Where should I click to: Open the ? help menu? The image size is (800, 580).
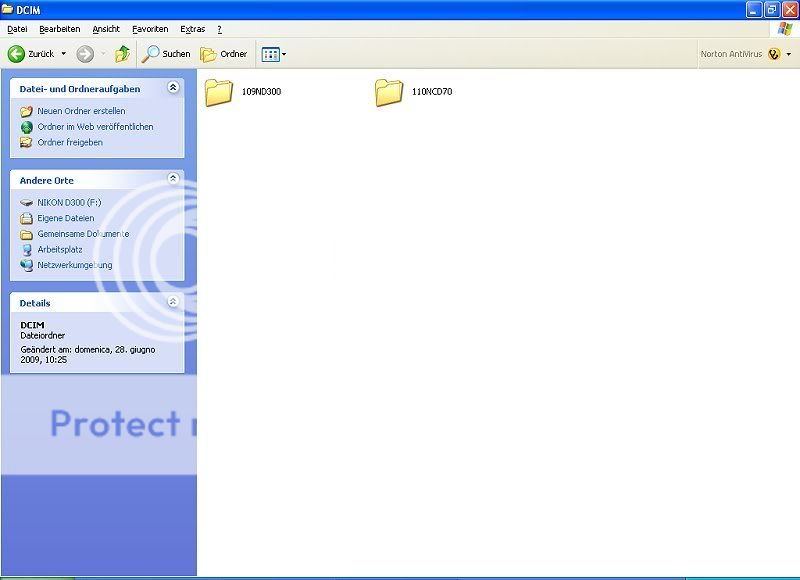click(219, 29)
